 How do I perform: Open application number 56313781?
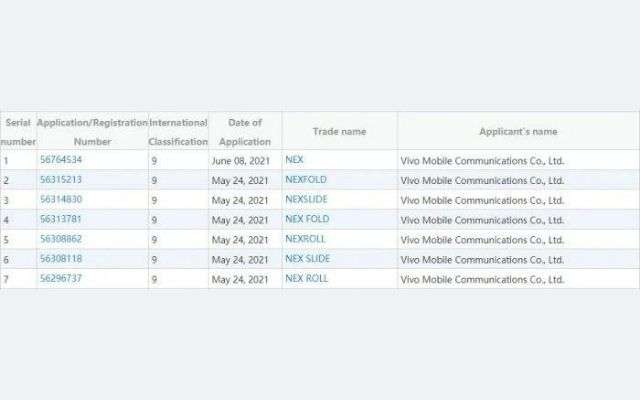61,219
